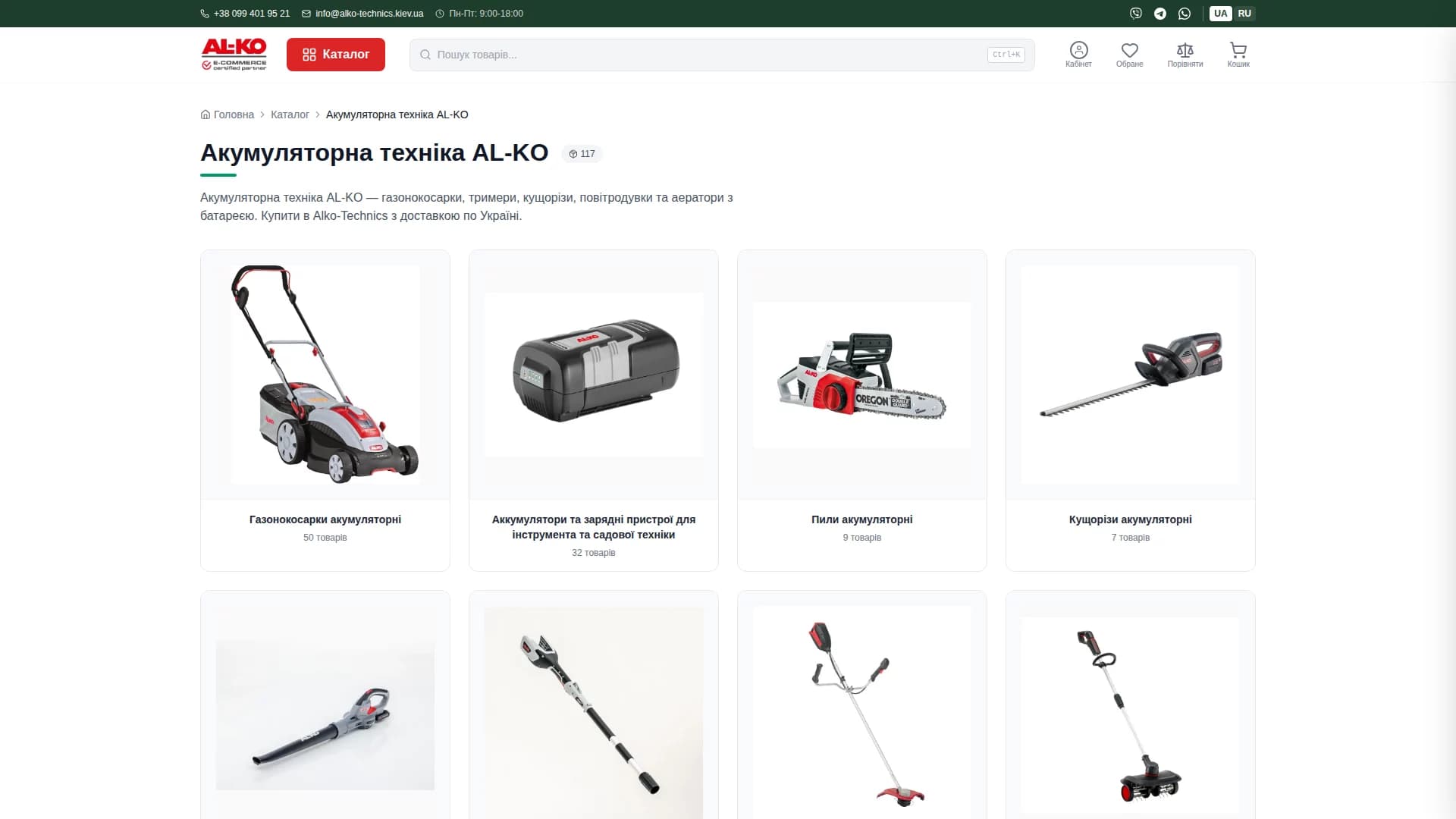Go to Головна breadcrumb

click(227, 115)
